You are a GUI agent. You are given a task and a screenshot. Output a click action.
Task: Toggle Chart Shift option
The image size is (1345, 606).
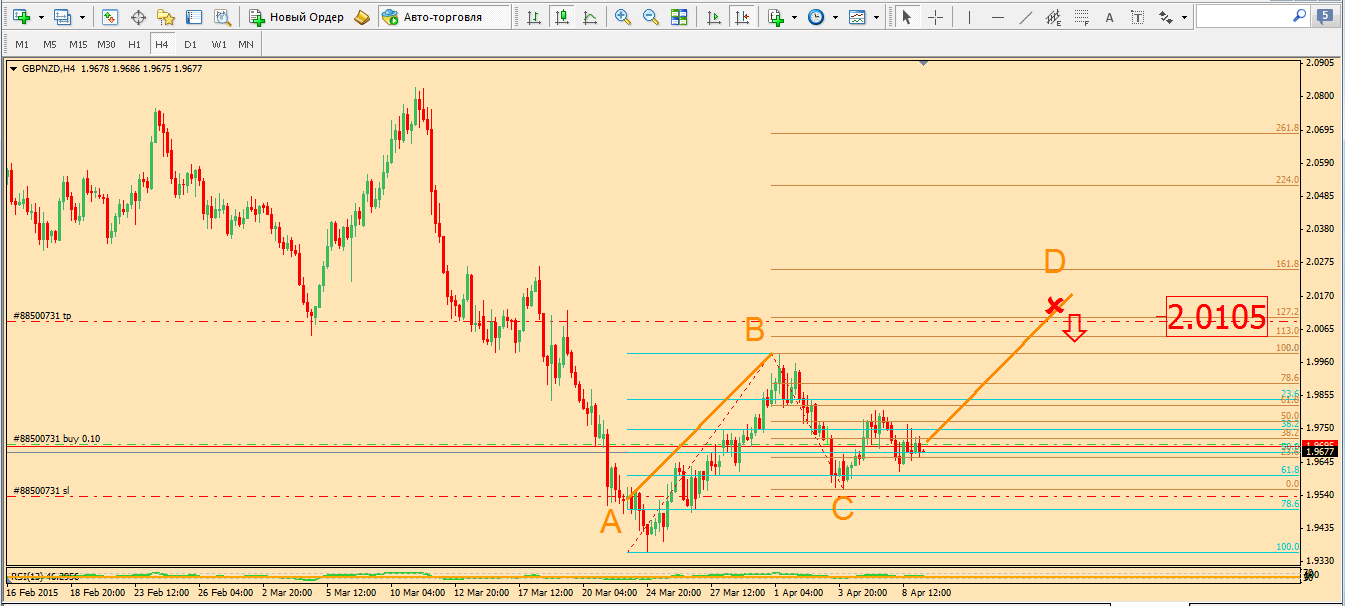pos(742,17)
